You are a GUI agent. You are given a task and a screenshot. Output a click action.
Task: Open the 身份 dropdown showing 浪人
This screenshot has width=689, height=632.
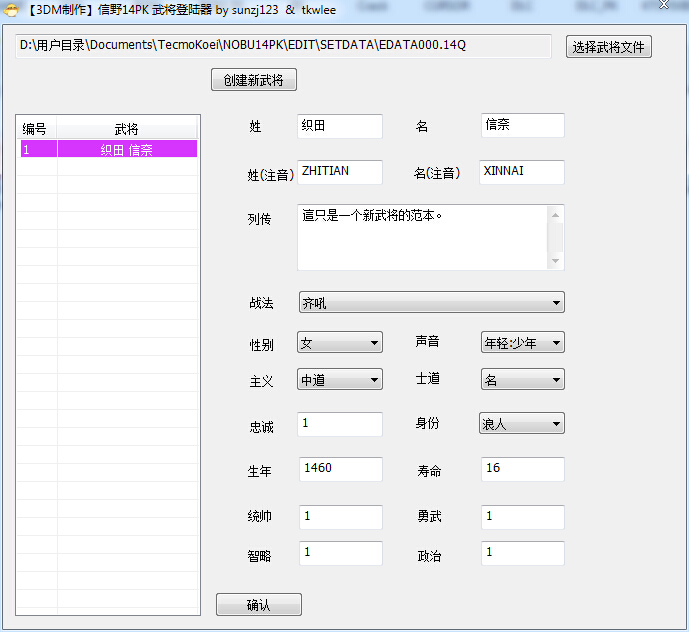point(522,423)
